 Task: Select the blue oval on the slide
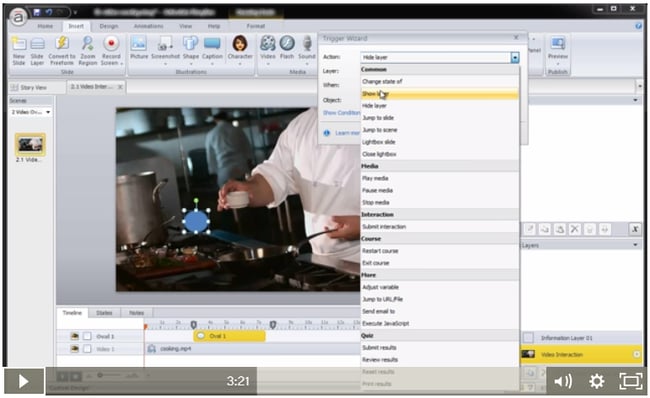point(196,221)
